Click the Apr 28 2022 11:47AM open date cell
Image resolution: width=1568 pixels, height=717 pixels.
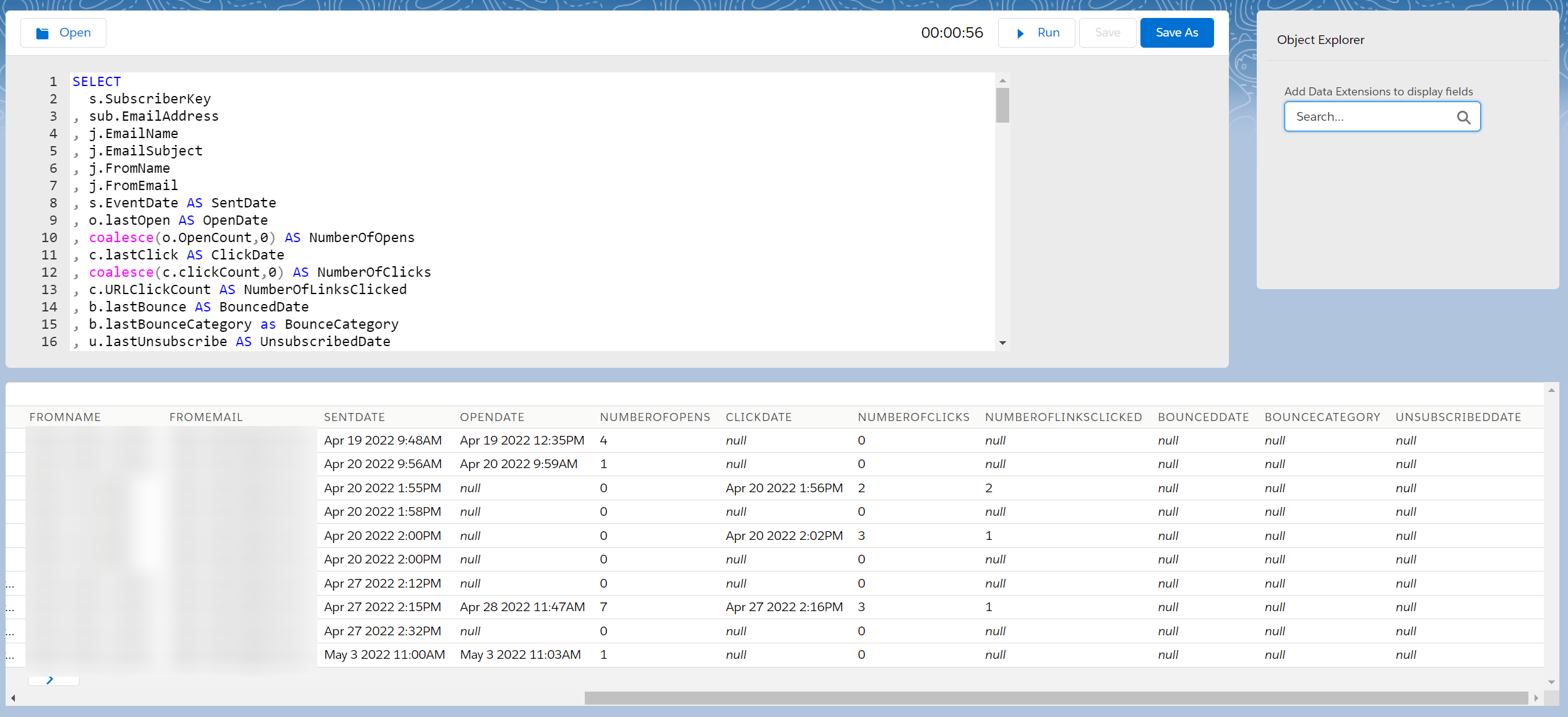click(522, 607)
